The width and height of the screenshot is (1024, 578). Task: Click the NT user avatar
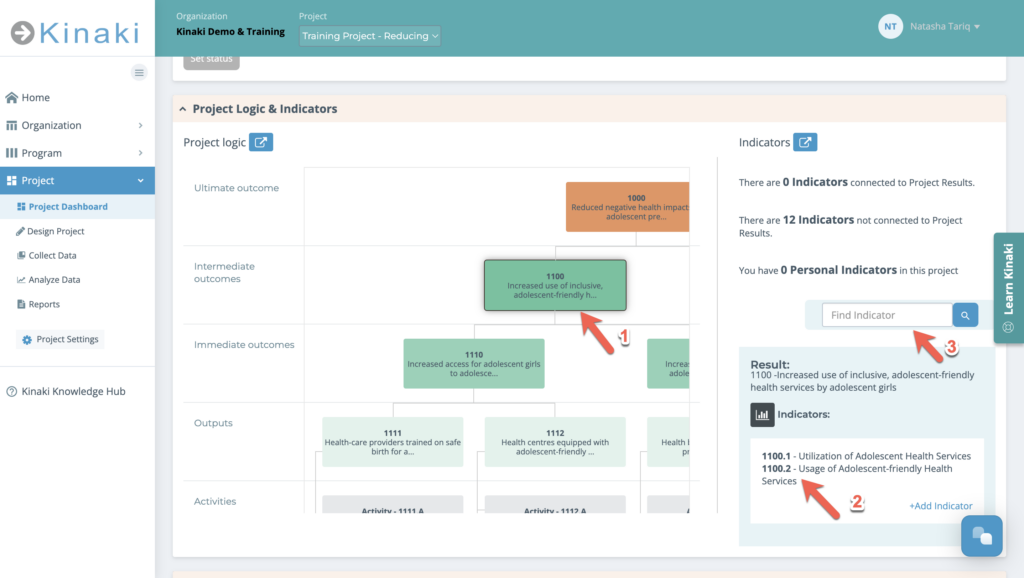(x=890, y=27)
